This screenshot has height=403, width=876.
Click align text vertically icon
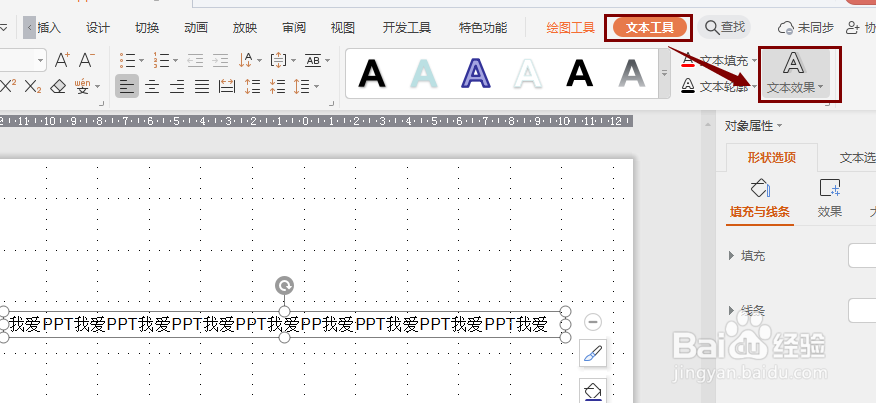coord(278,60)
